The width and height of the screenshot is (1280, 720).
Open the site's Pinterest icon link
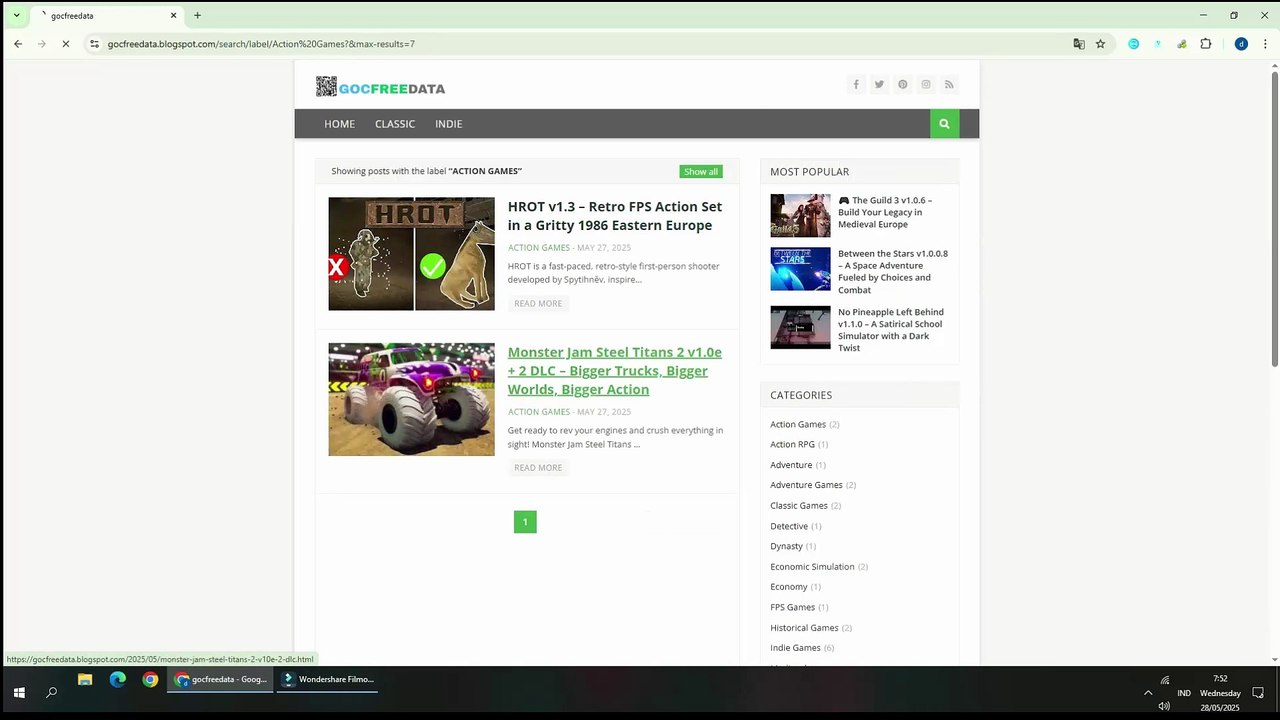tap(902, 85)
